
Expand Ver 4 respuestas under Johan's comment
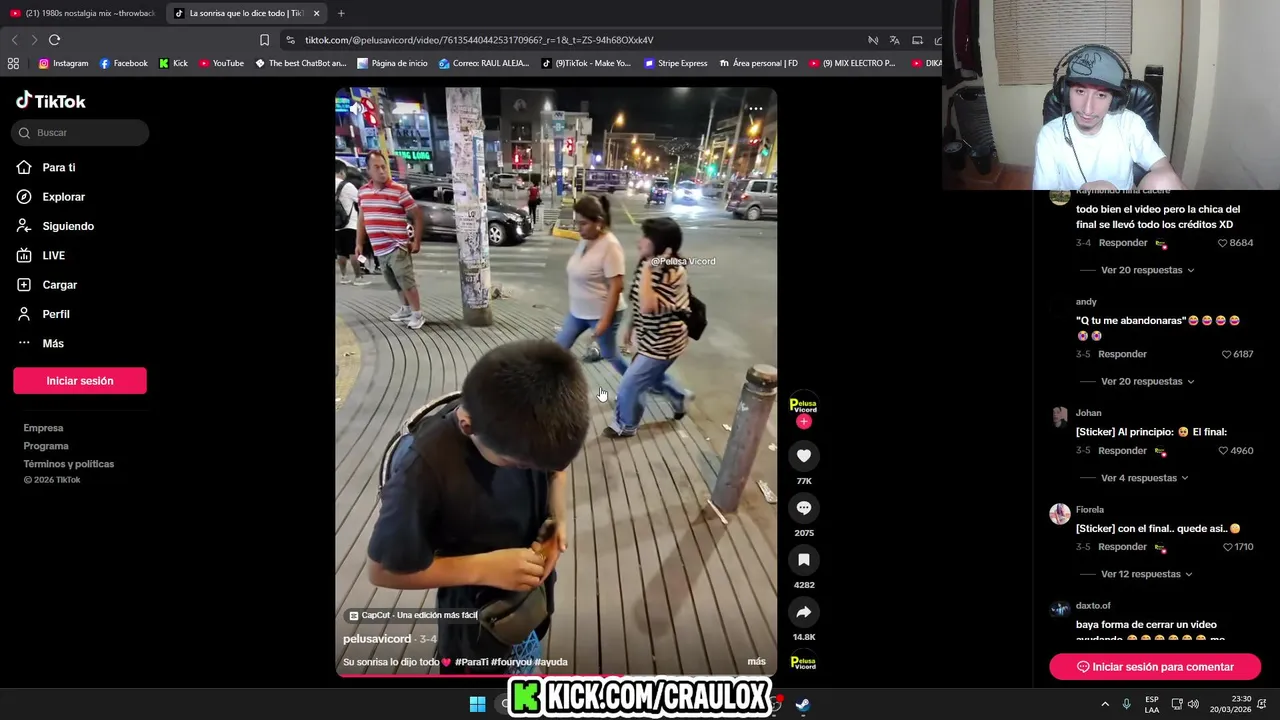[x=1144, y=478]
